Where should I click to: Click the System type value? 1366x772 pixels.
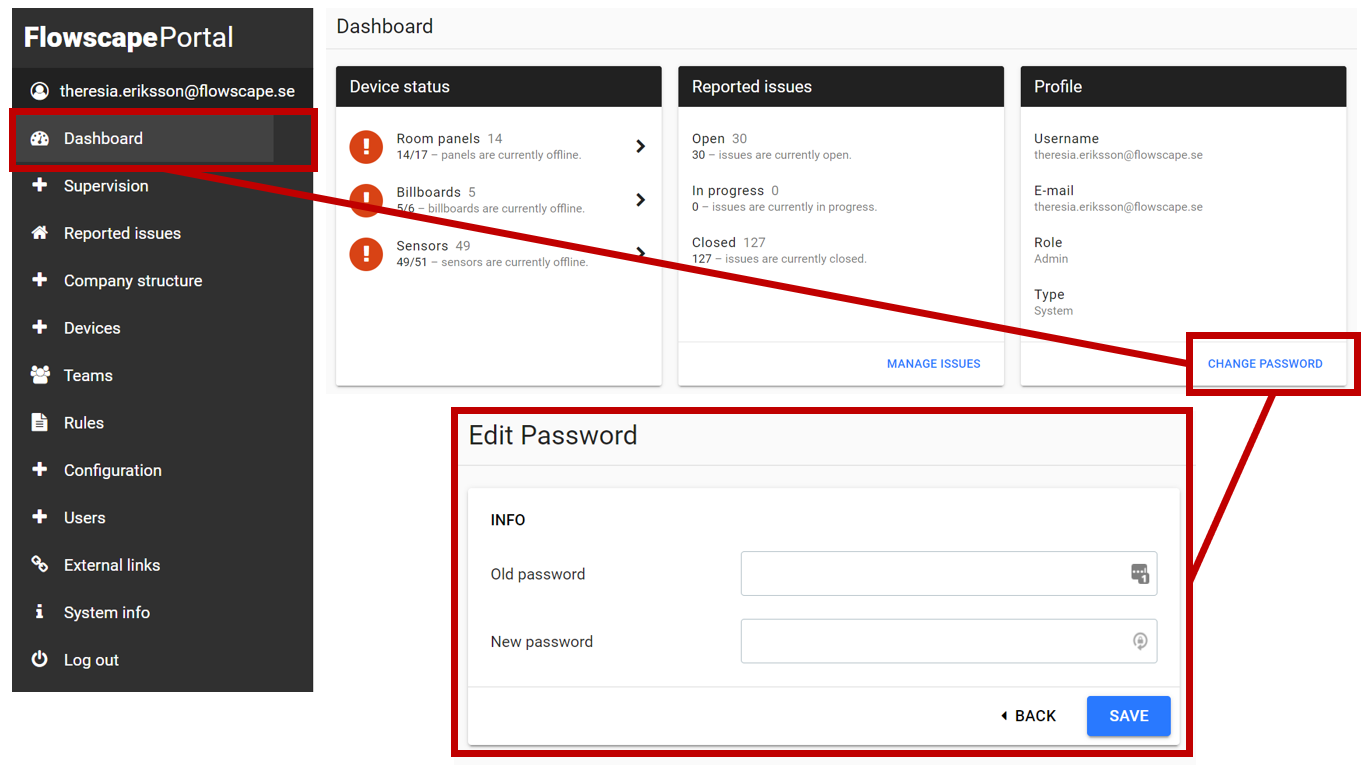click(1053, 311)
